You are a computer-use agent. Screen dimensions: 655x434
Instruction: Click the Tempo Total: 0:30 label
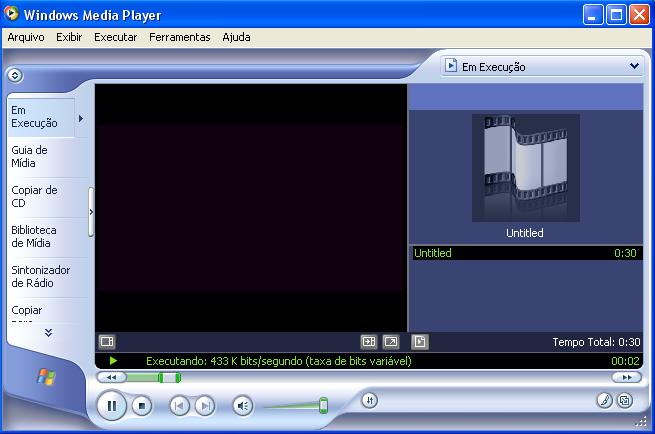pyautogui.click(x=596, y=342)
